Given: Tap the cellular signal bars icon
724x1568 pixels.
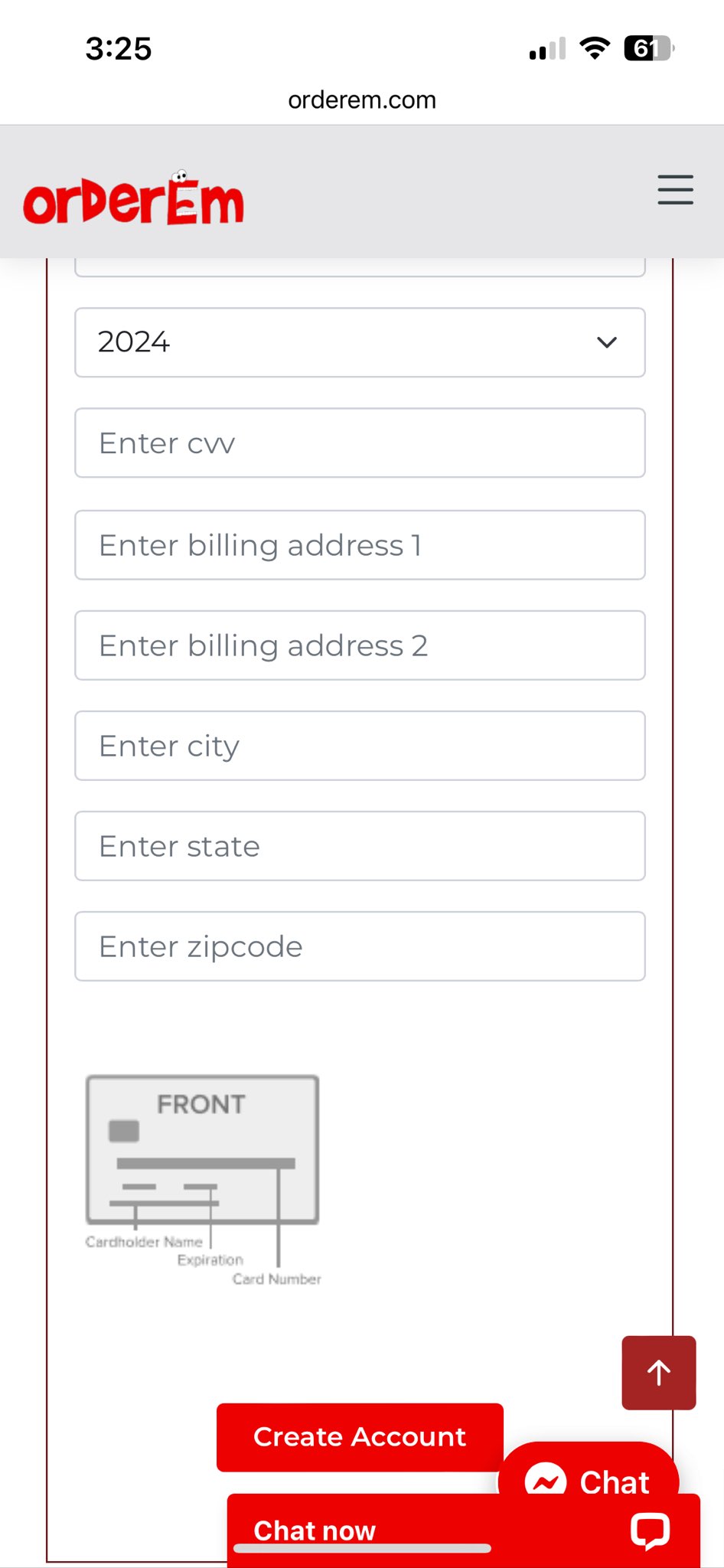Looking at the screenshot, I should tap(547, 49).
